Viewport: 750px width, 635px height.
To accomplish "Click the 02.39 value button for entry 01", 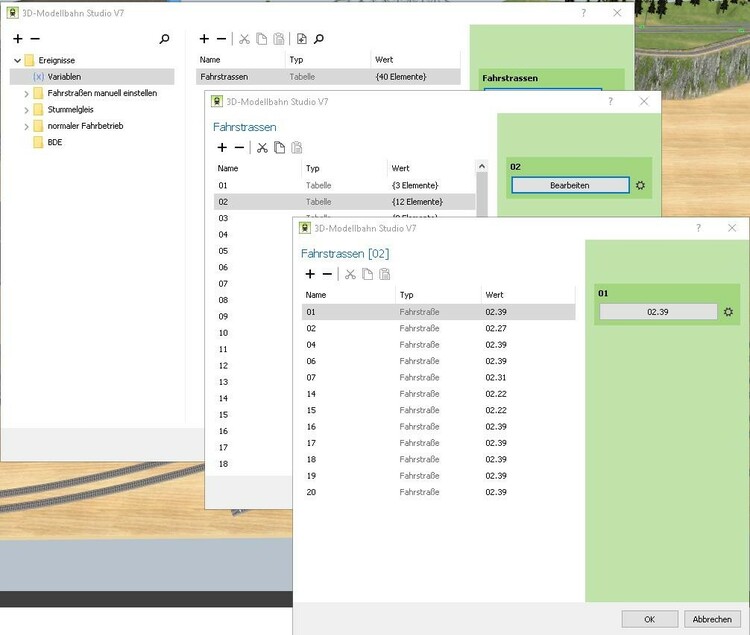I will [x=658, y=312].
